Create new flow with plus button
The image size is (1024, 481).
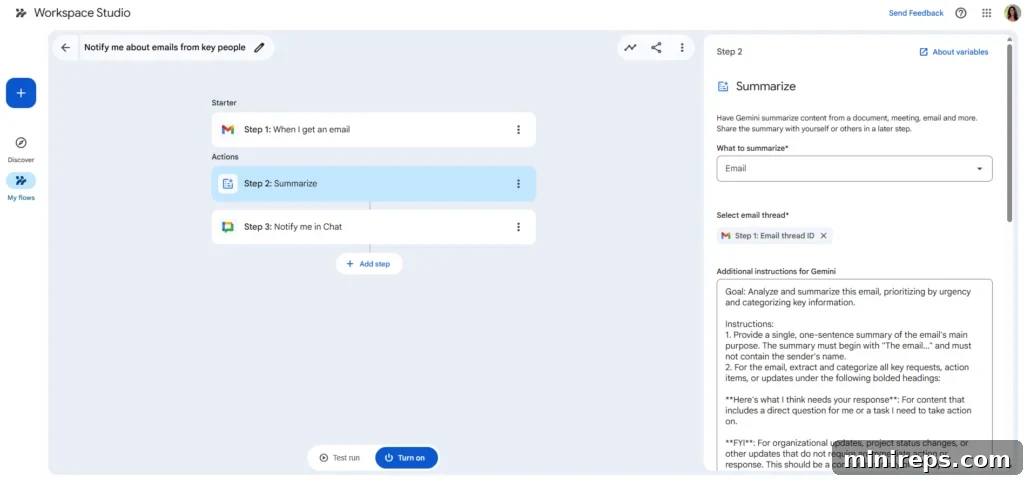(x=21, y=93)
